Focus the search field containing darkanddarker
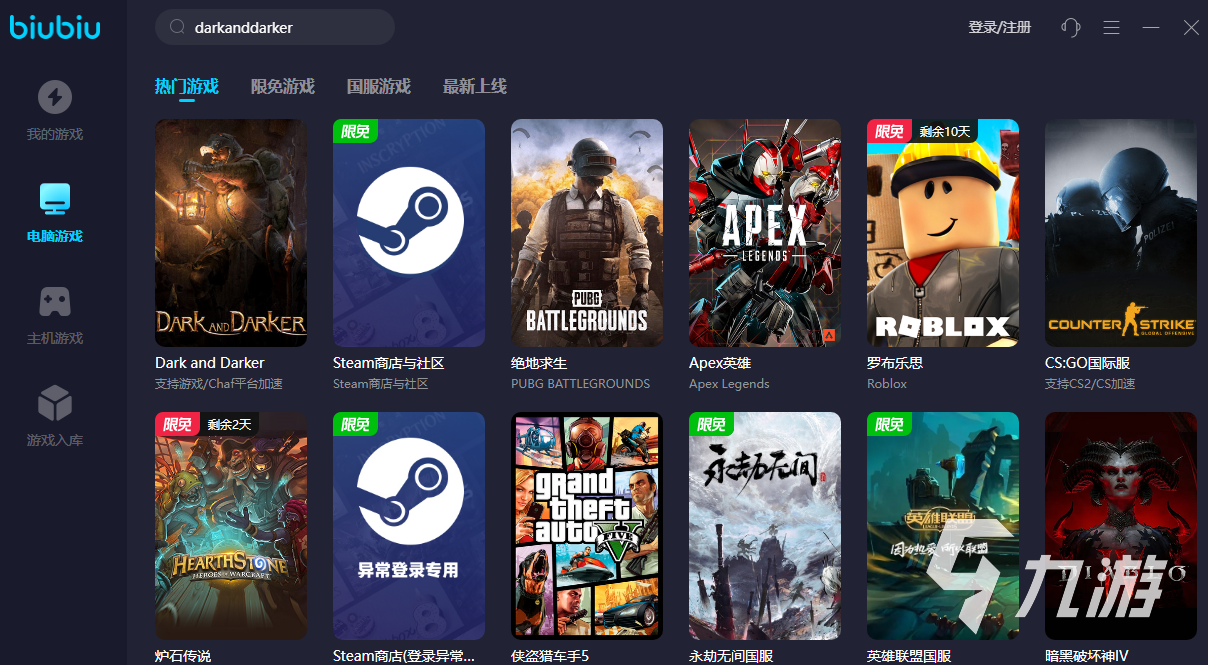Image resolution: width=1208 pixels, height=665 pixels. coord(285,28)
